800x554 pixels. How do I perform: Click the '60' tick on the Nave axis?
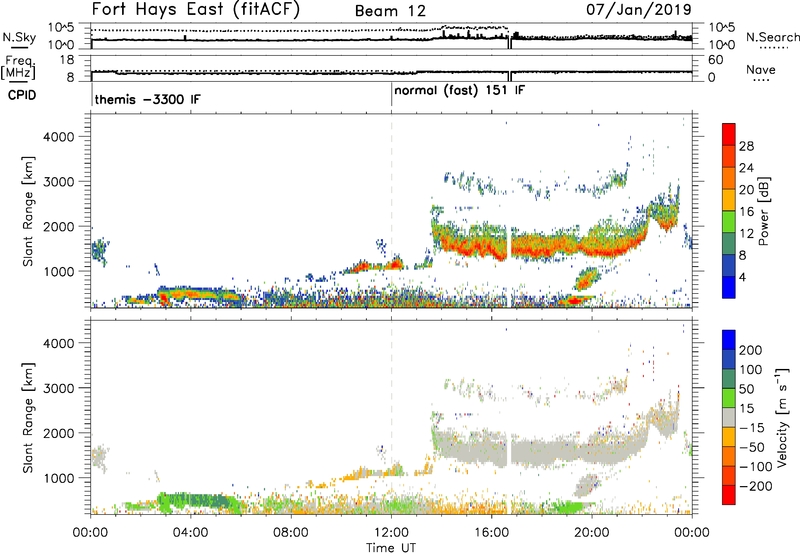coord(715,60)
